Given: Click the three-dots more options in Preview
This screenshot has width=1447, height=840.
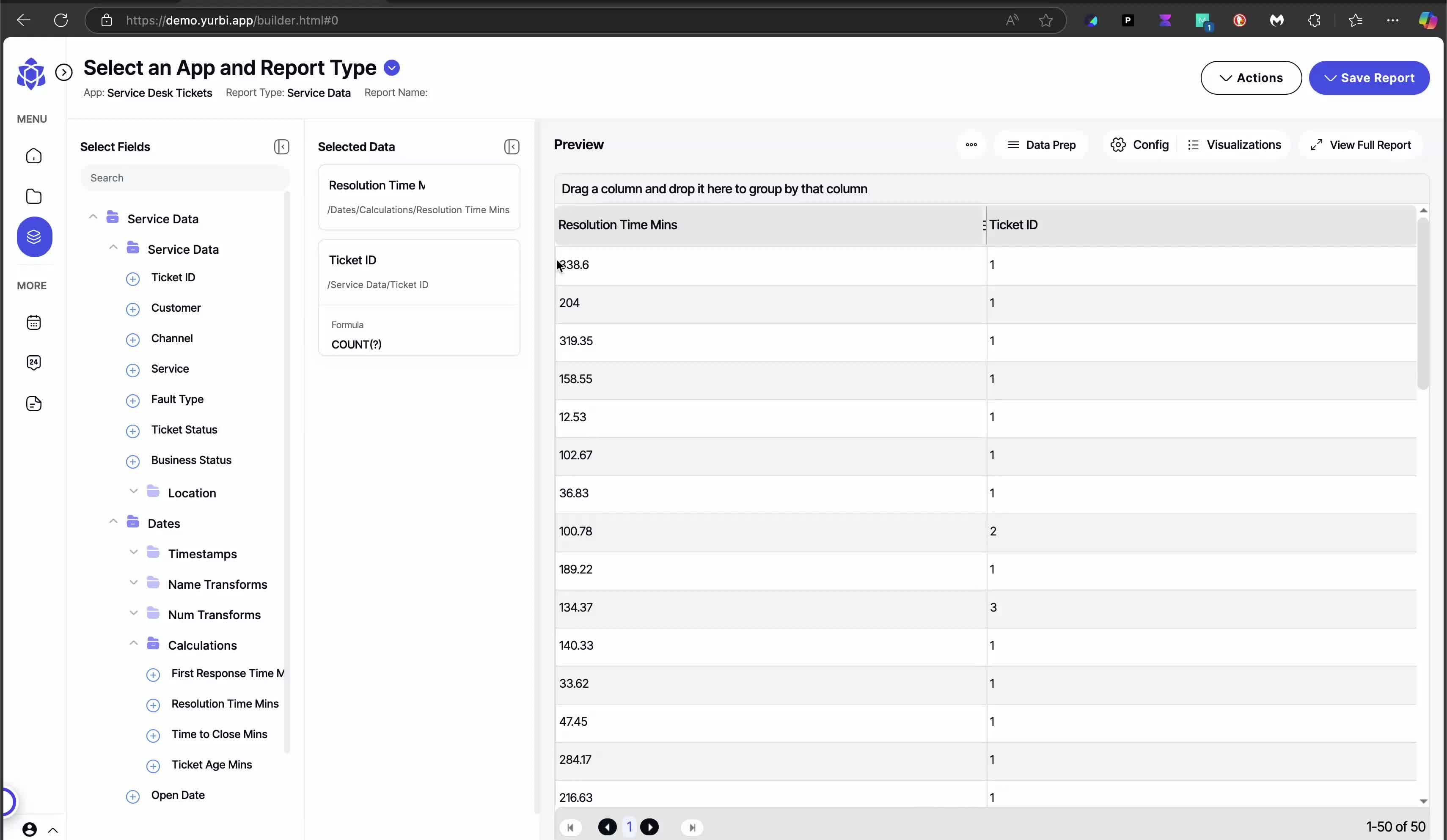Looking at the screenshot, I should (971, 145).
